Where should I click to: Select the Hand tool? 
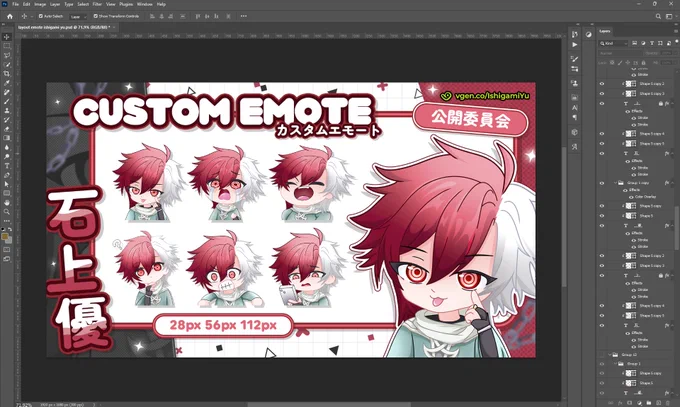pyautogui.click(x=7, y=203)
